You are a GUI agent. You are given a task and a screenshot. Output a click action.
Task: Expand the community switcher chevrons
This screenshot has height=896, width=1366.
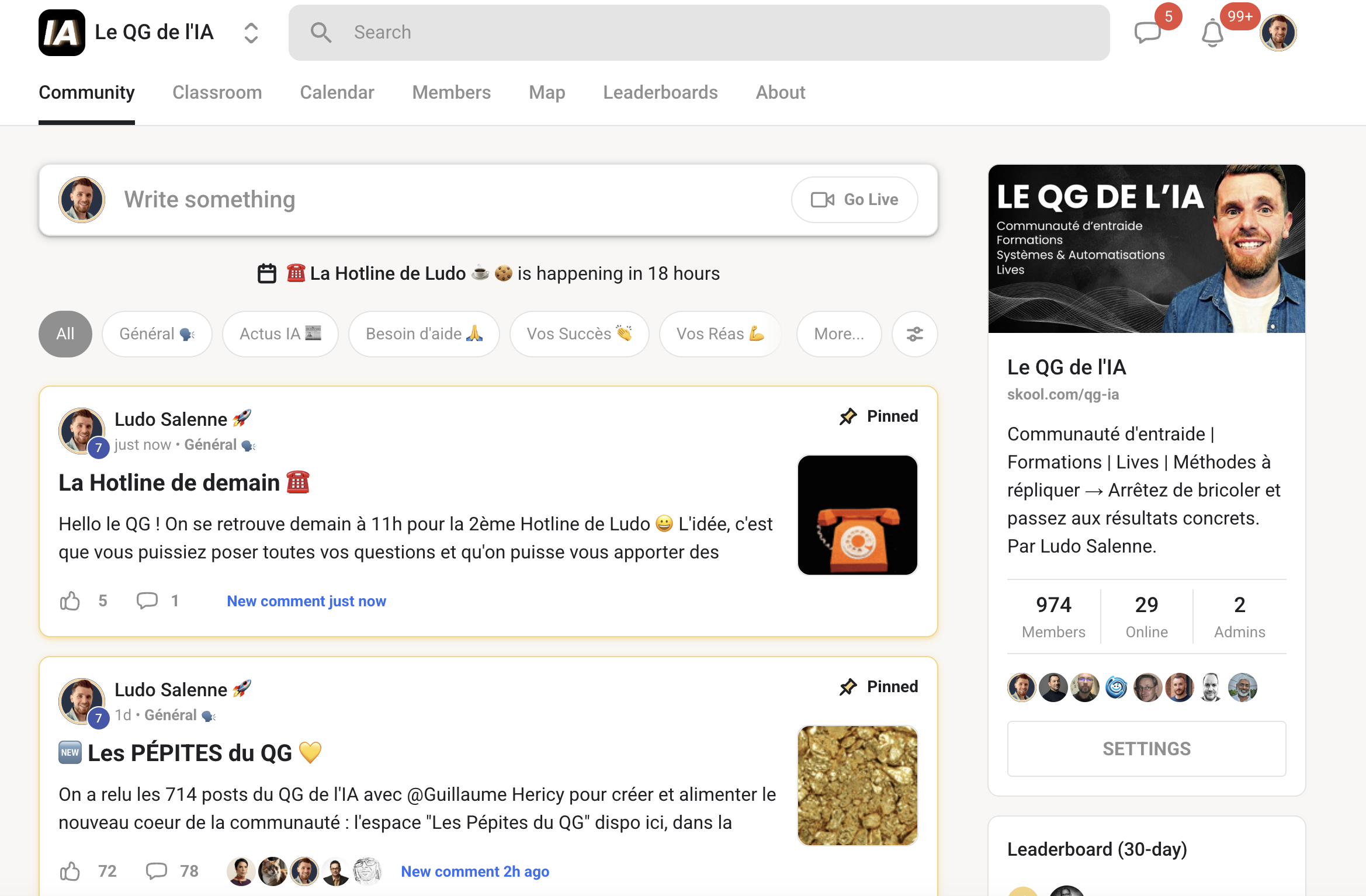[251, 33]
